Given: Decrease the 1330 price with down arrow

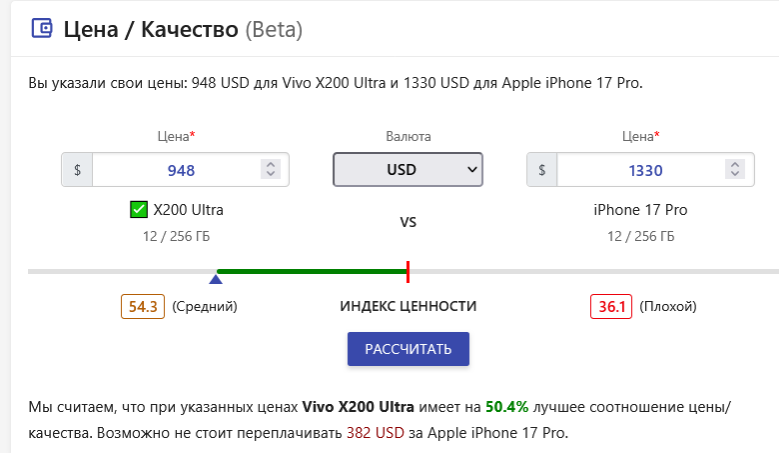Looking at the screenshot, I should 734,175.
